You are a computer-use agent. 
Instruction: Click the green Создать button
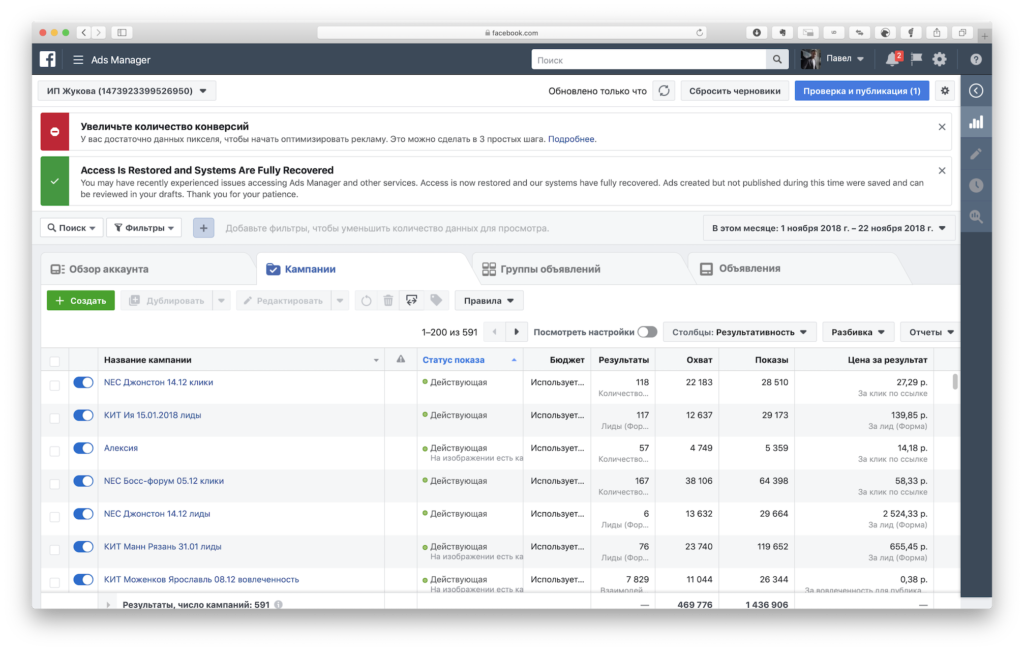click(81, 300)
